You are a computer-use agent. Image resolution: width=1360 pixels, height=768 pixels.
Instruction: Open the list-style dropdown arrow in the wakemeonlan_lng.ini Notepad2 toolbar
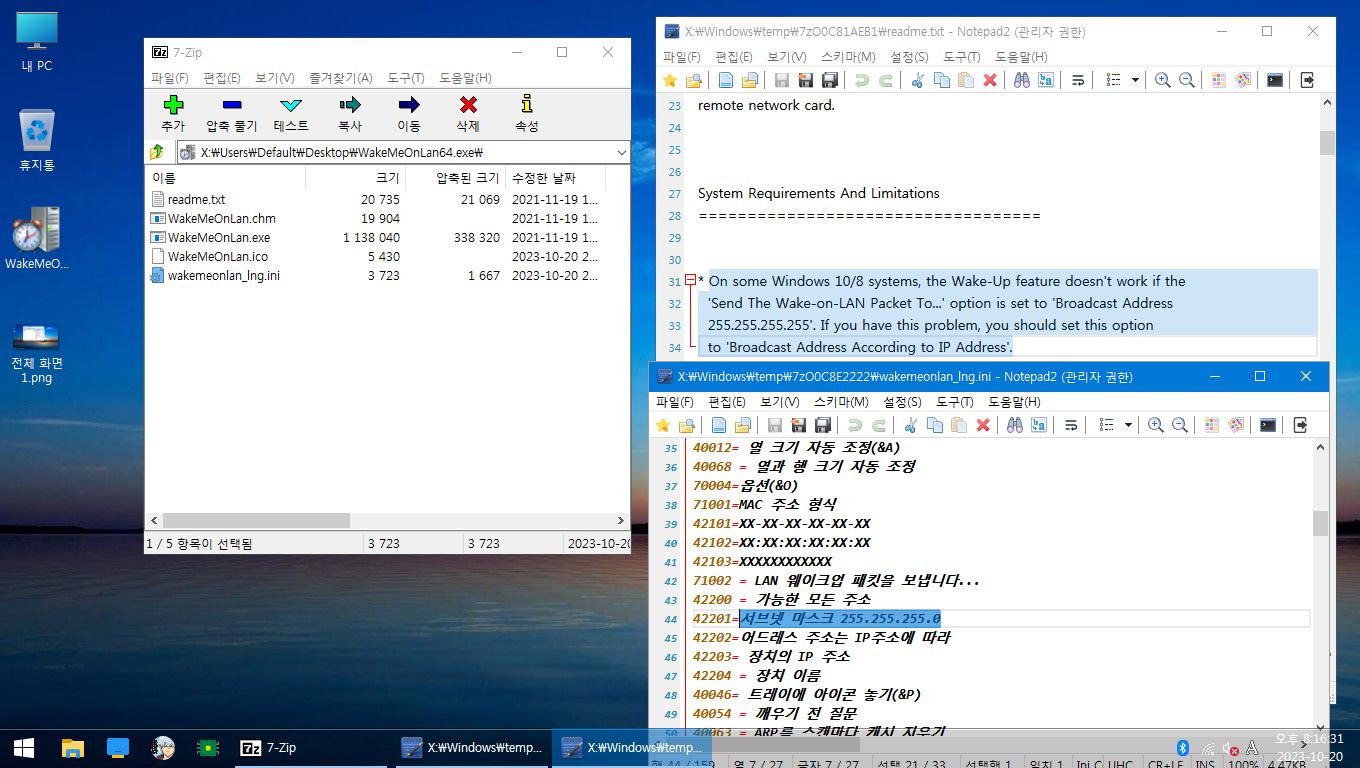(x=1129, y=425)
